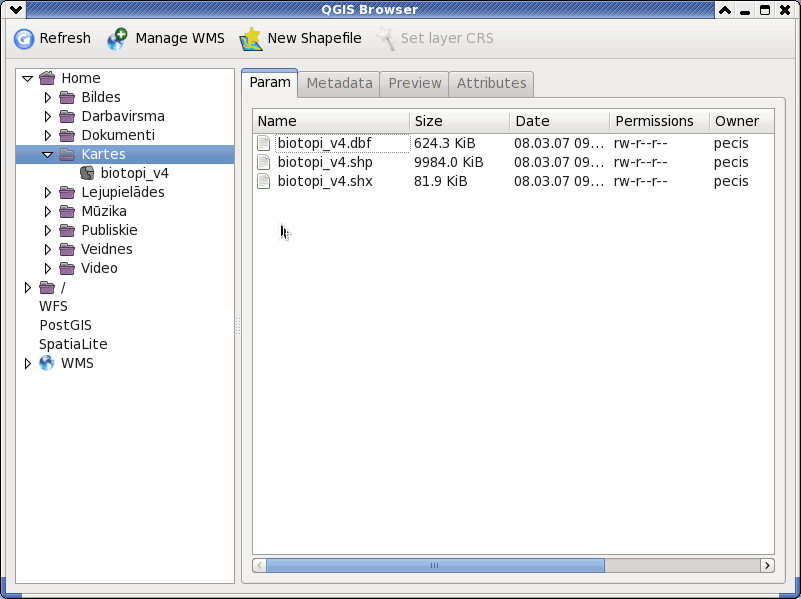
Task: Select the biotopi_v4.shp file name
Action: (x=325, y=162)
